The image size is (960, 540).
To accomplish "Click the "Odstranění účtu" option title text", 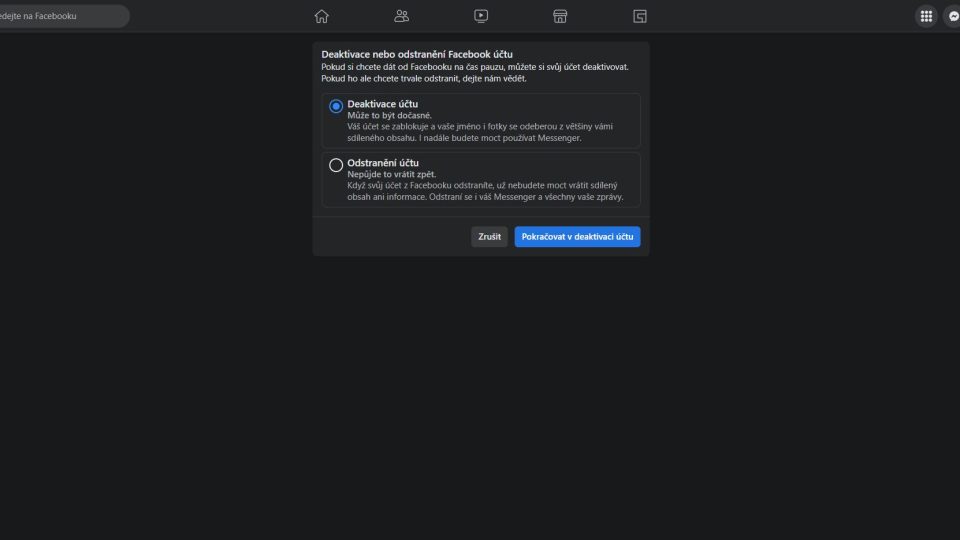I will coord(382,162).
